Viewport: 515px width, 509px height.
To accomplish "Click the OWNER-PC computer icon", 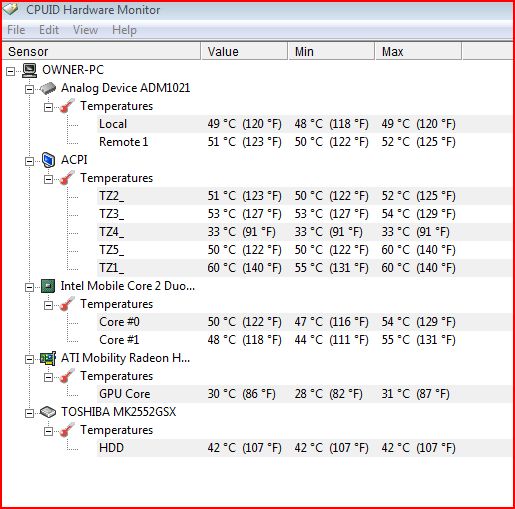I will click(x=29, y=70).
